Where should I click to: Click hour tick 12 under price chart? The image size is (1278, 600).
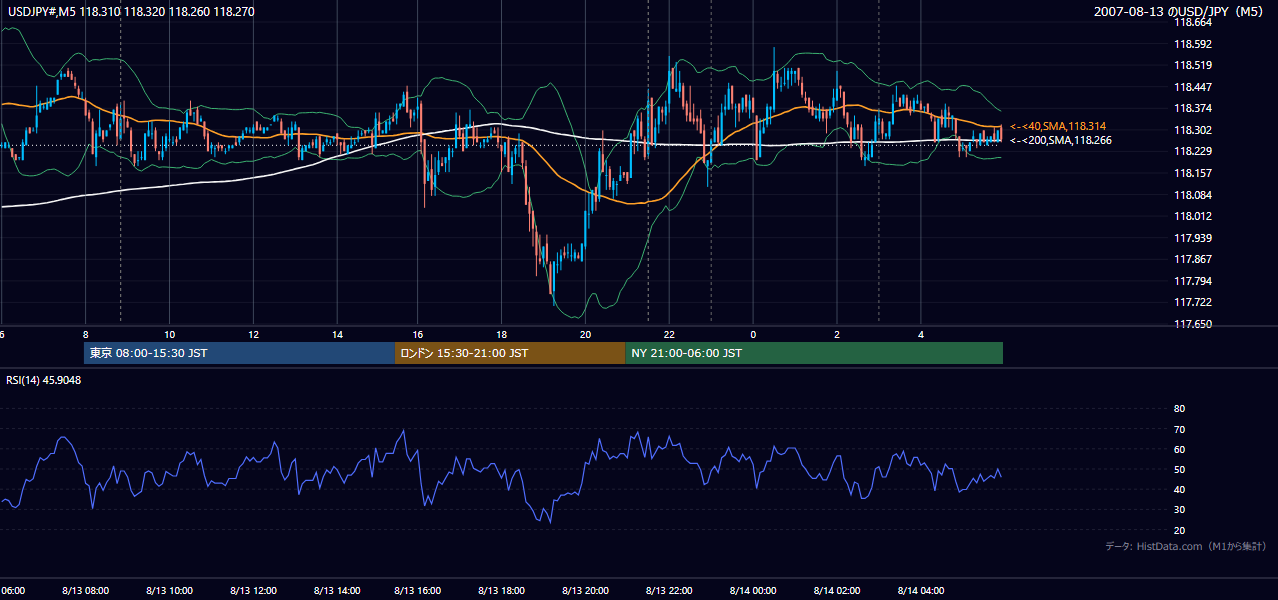(x=253, y=334)
